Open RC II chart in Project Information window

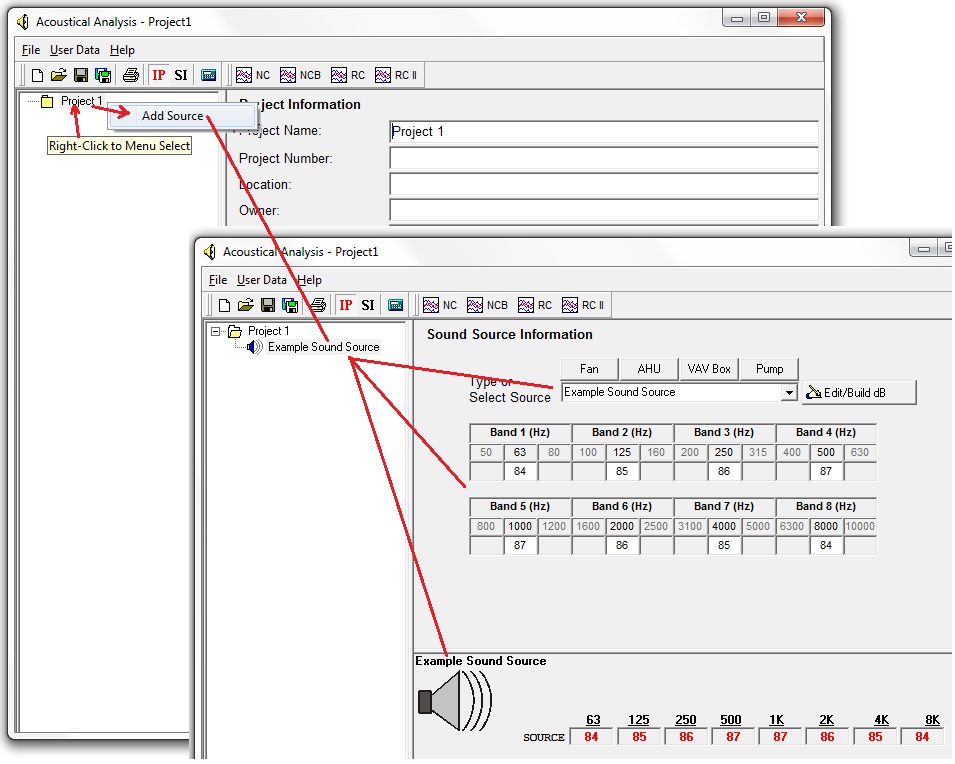point(396,76)
